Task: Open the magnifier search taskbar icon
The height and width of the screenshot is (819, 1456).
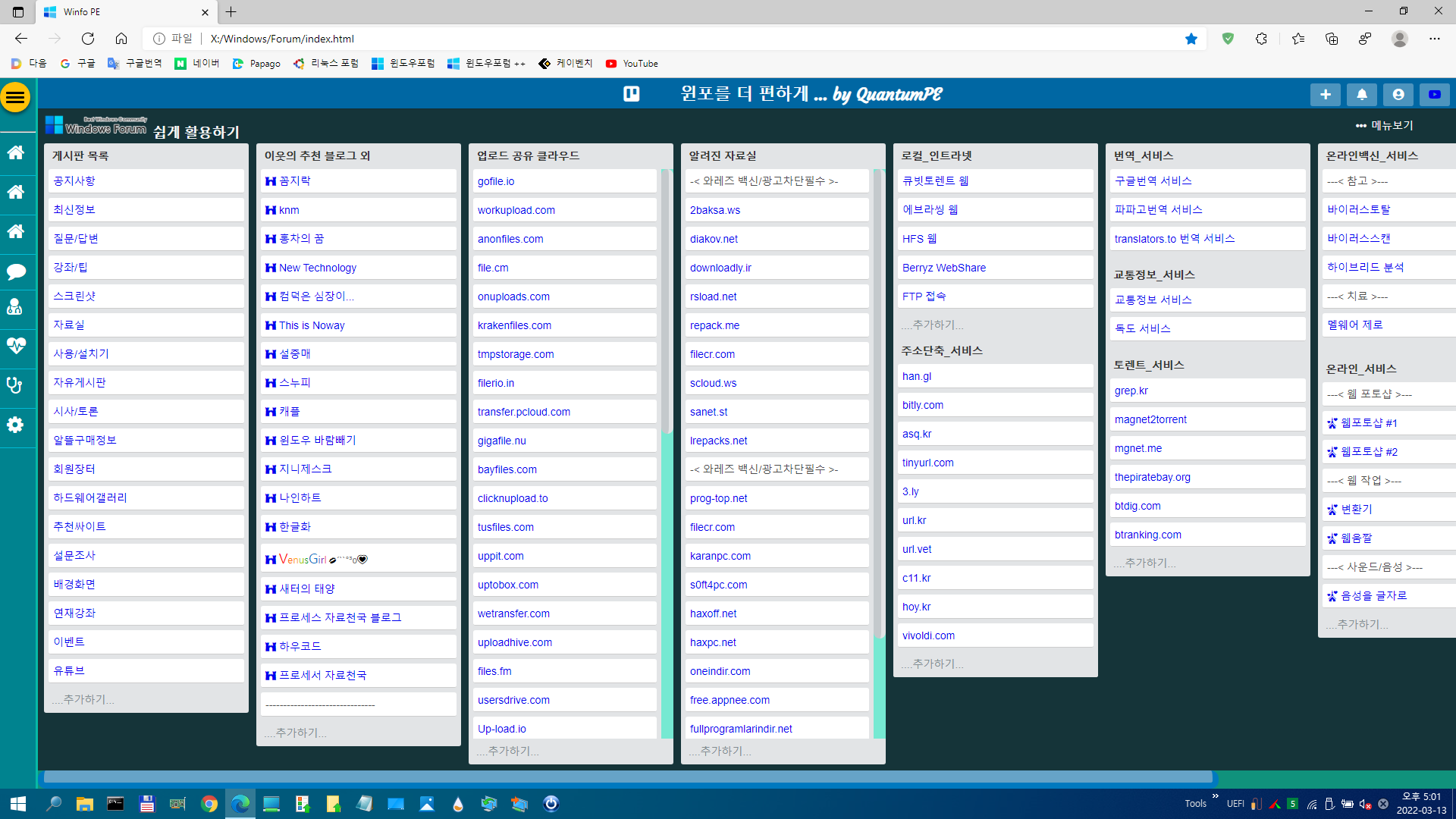Action: [x=53, y=804]
